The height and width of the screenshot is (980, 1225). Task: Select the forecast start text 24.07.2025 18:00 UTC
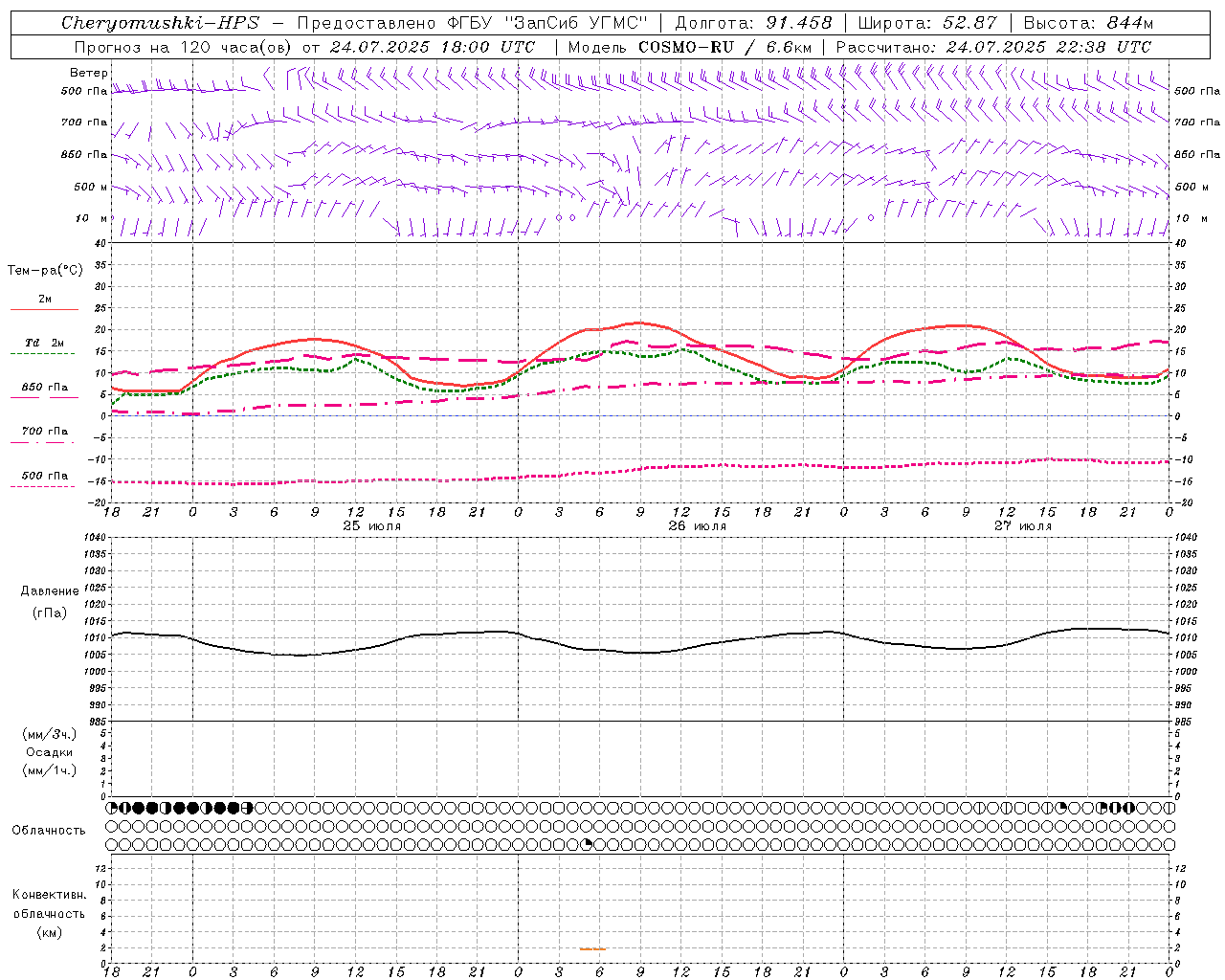point(433,47)
